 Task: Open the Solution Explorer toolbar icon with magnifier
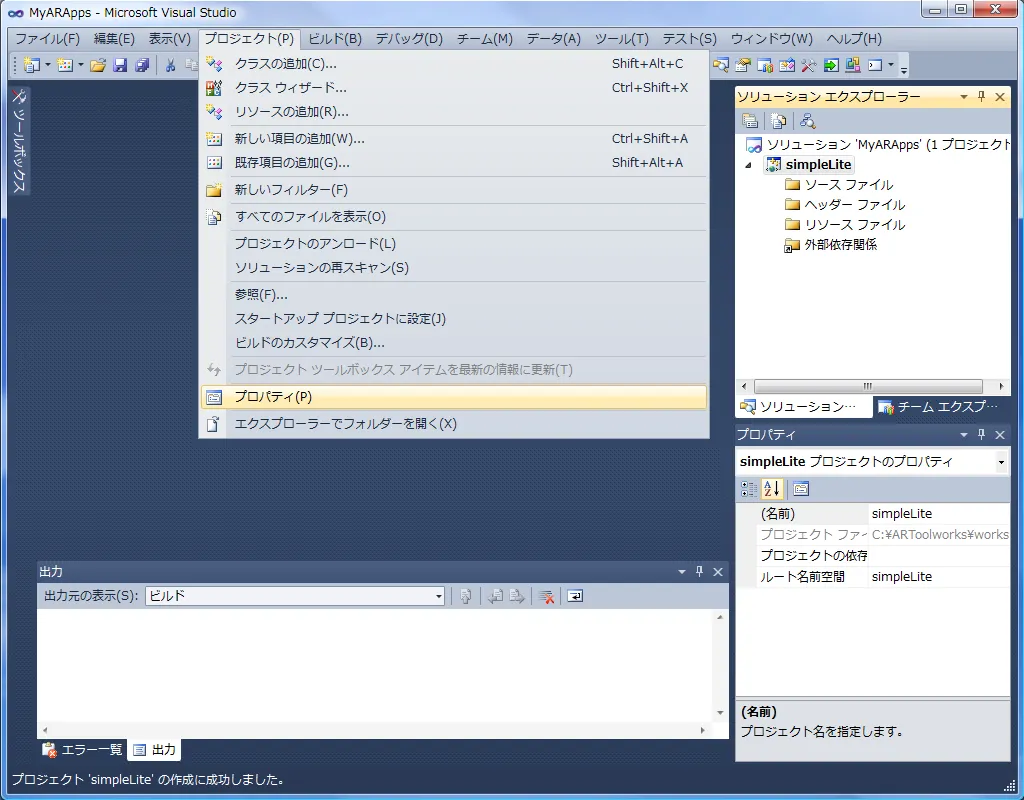[x=721, y=65]
